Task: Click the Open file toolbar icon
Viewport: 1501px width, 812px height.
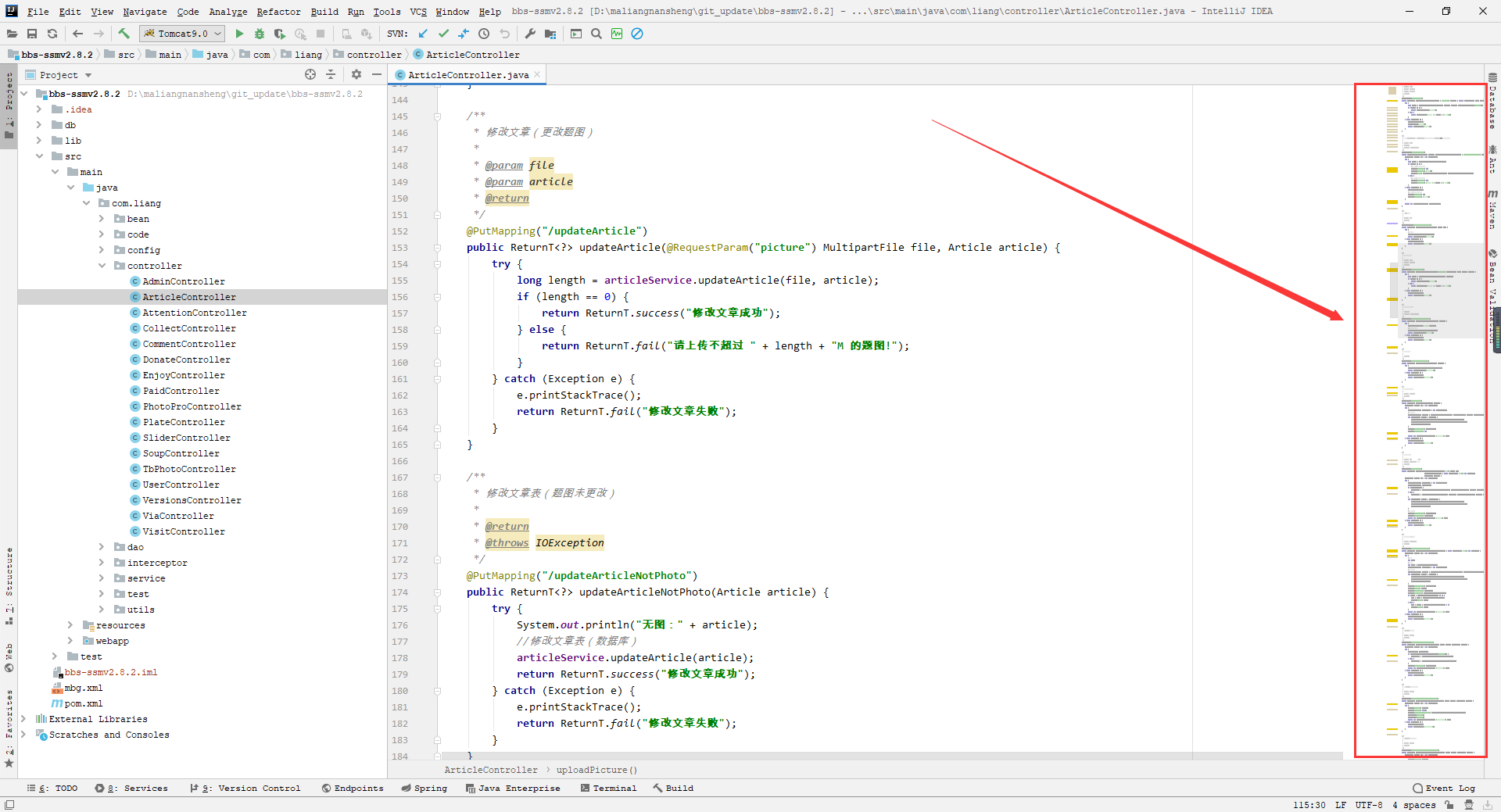Action: tap(12, 34)
